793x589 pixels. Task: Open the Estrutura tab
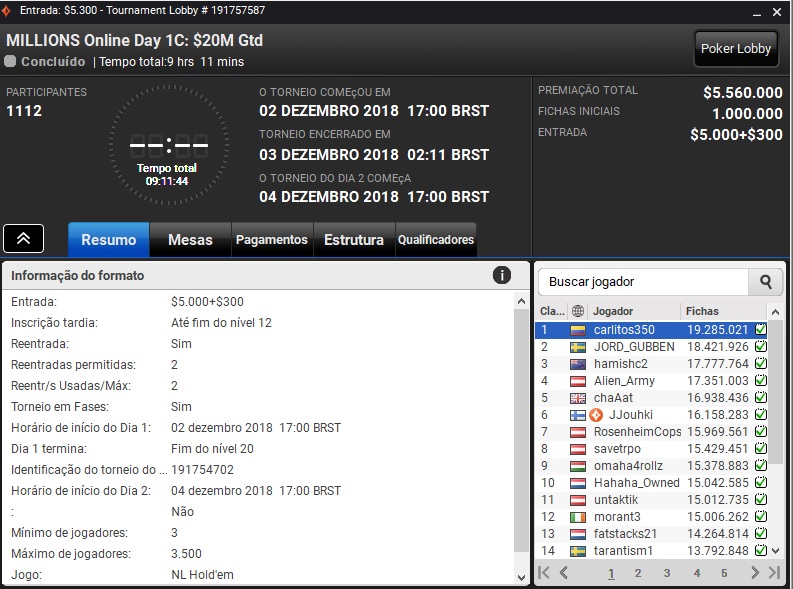point(354,240)
